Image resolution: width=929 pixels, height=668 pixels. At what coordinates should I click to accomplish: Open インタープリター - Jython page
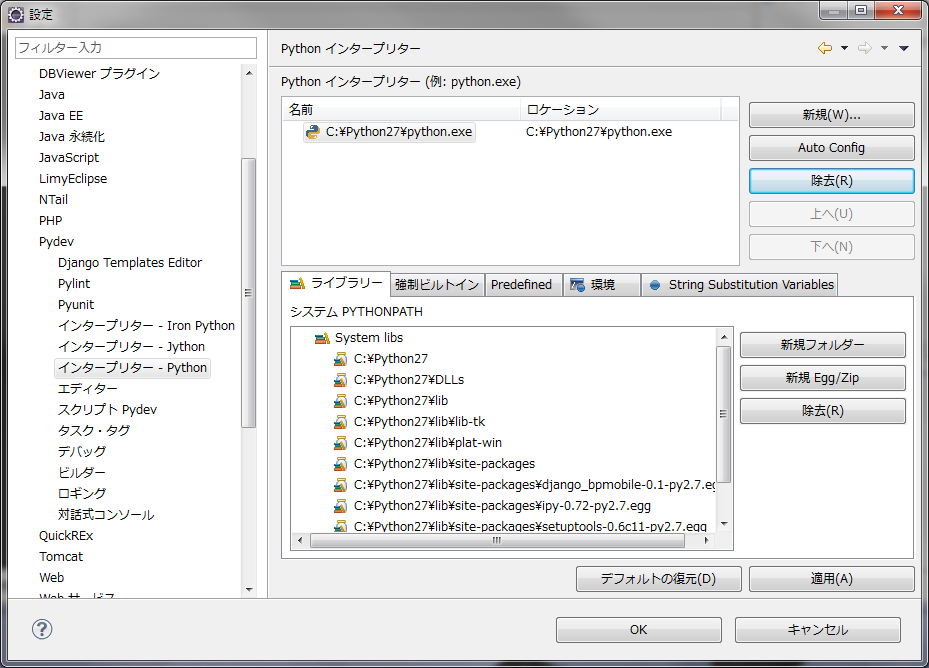coord(131,346)
